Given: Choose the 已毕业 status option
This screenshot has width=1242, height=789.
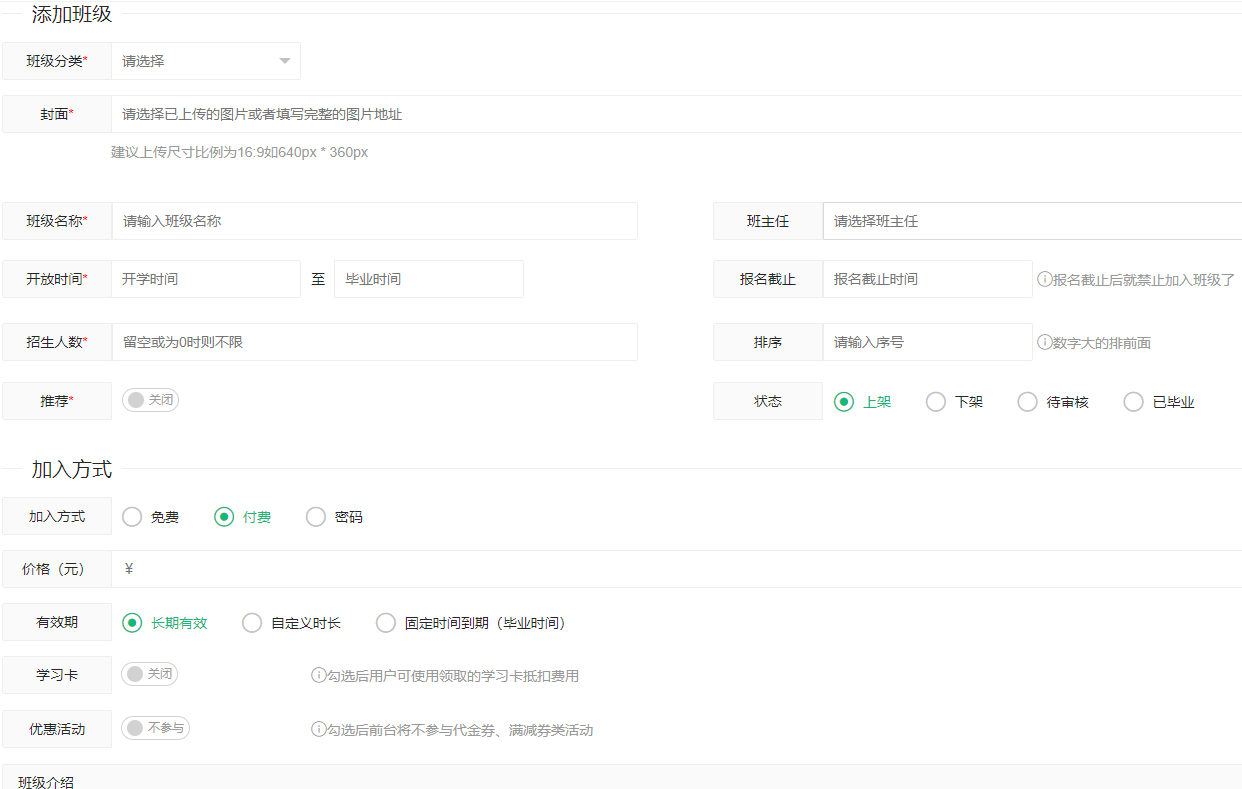Looking at the screenshot, I should point(1133,402).
